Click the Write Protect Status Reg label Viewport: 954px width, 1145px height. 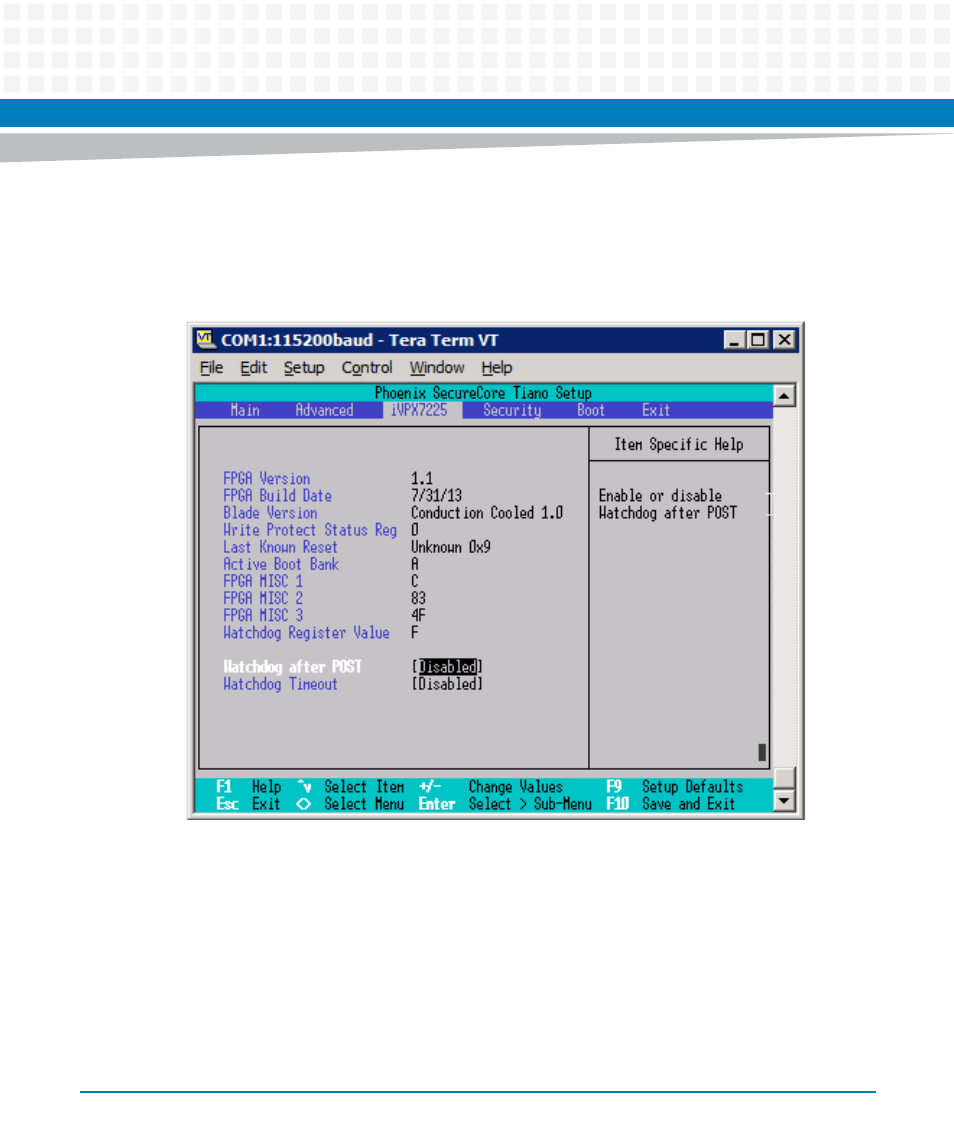click(x=310, y=530)
